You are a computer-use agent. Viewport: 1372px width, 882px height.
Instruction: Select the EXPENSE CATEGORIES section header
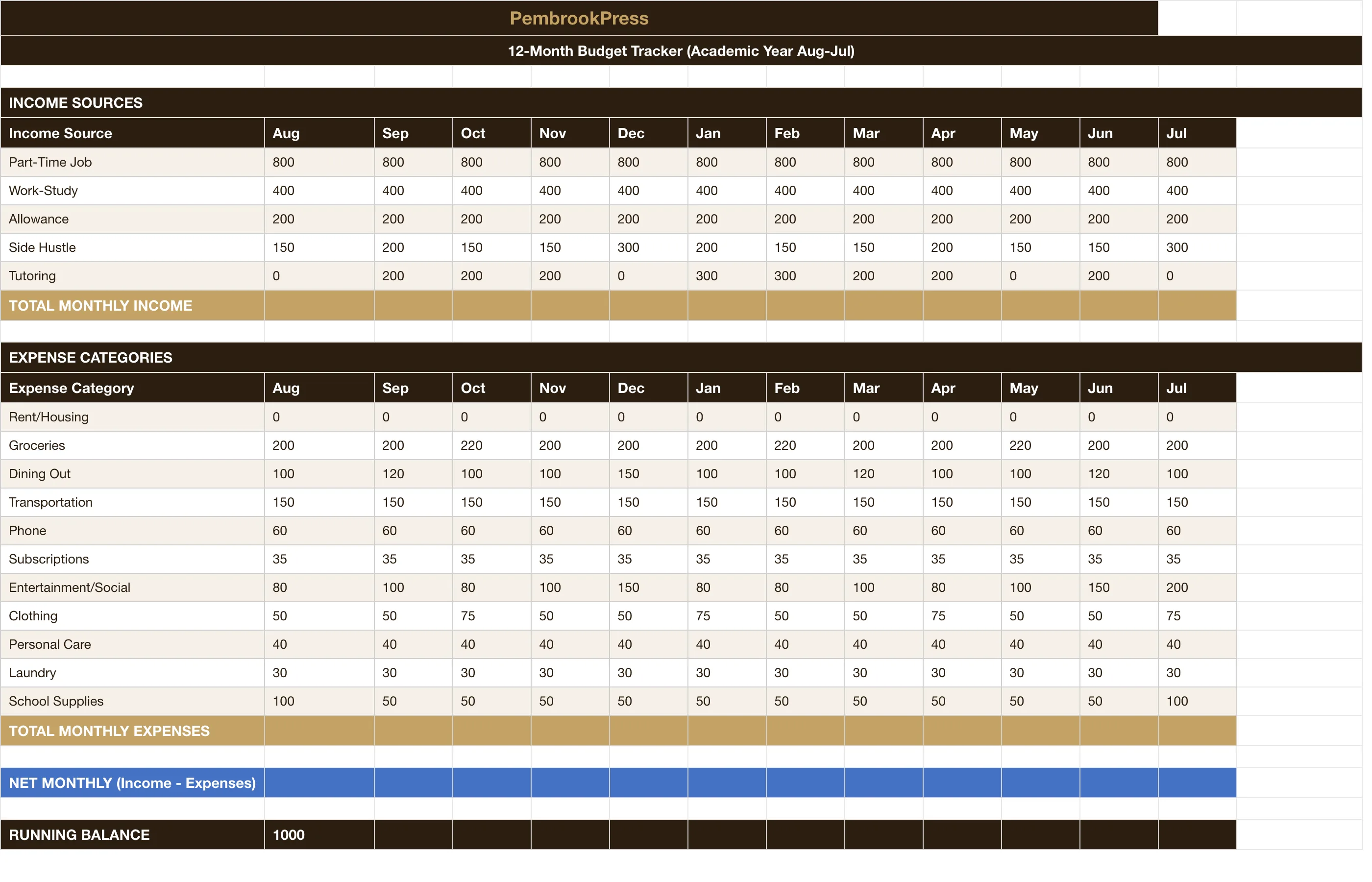(681, 357)
